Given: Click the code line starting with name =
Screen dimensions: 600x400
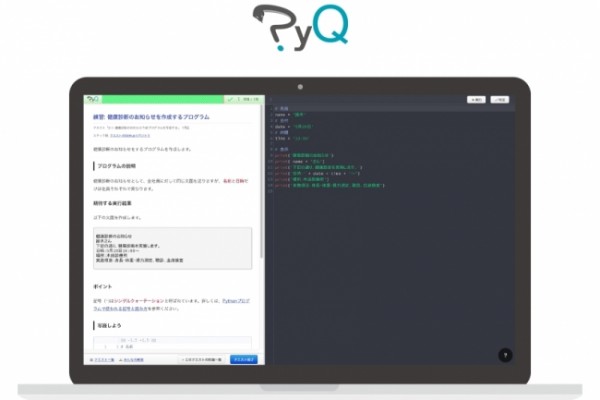Looking at the screenshot, I should click(x=290, y=114).
